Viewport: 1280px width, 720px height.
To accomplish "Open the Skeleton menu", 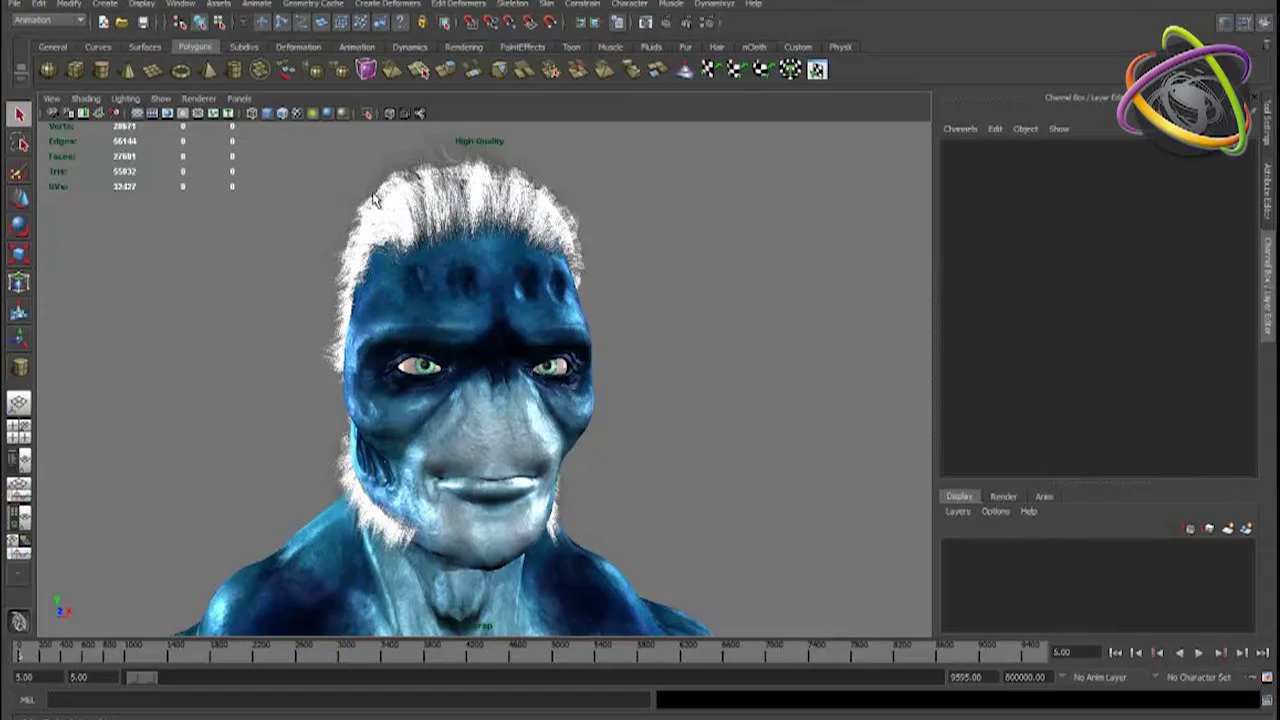I will [513, 4].
